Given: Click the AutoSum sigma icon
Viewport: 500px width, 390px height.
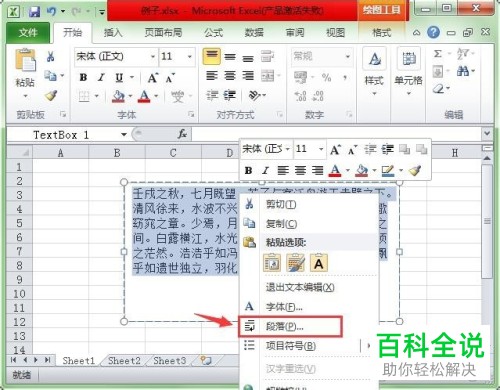Looking at the screenshot, I should tap(438, 53).
